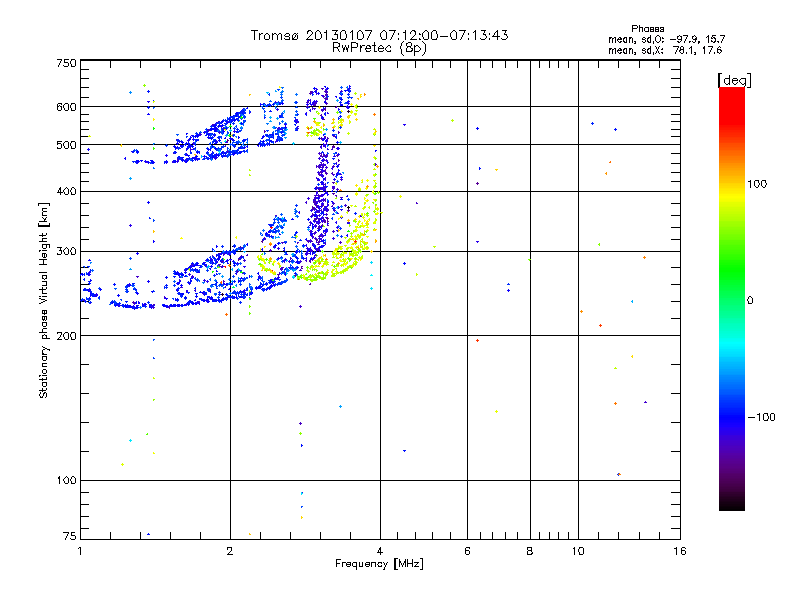Click colorbar tick label '0'
800x600 pixels.
(x=750, y=301)
